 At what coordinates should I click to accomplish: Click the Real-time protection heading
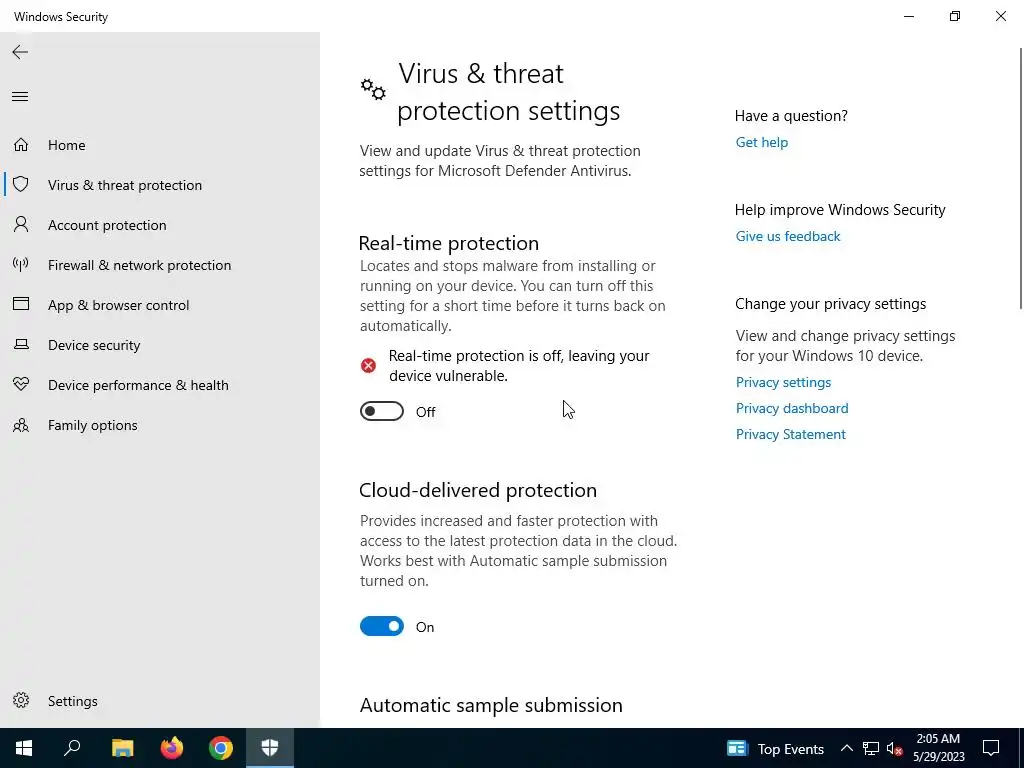pos(449,243)
